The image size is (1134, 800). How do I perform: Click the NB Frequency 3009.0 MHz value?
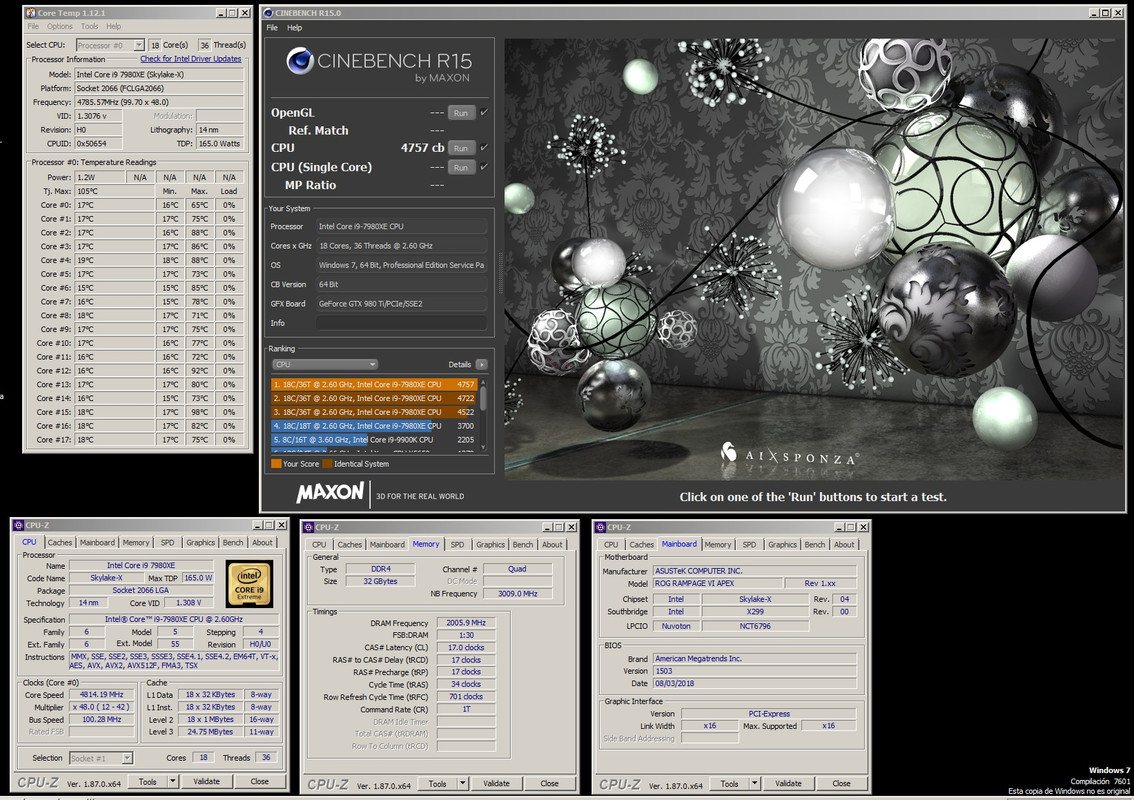[x=518, y=594]
